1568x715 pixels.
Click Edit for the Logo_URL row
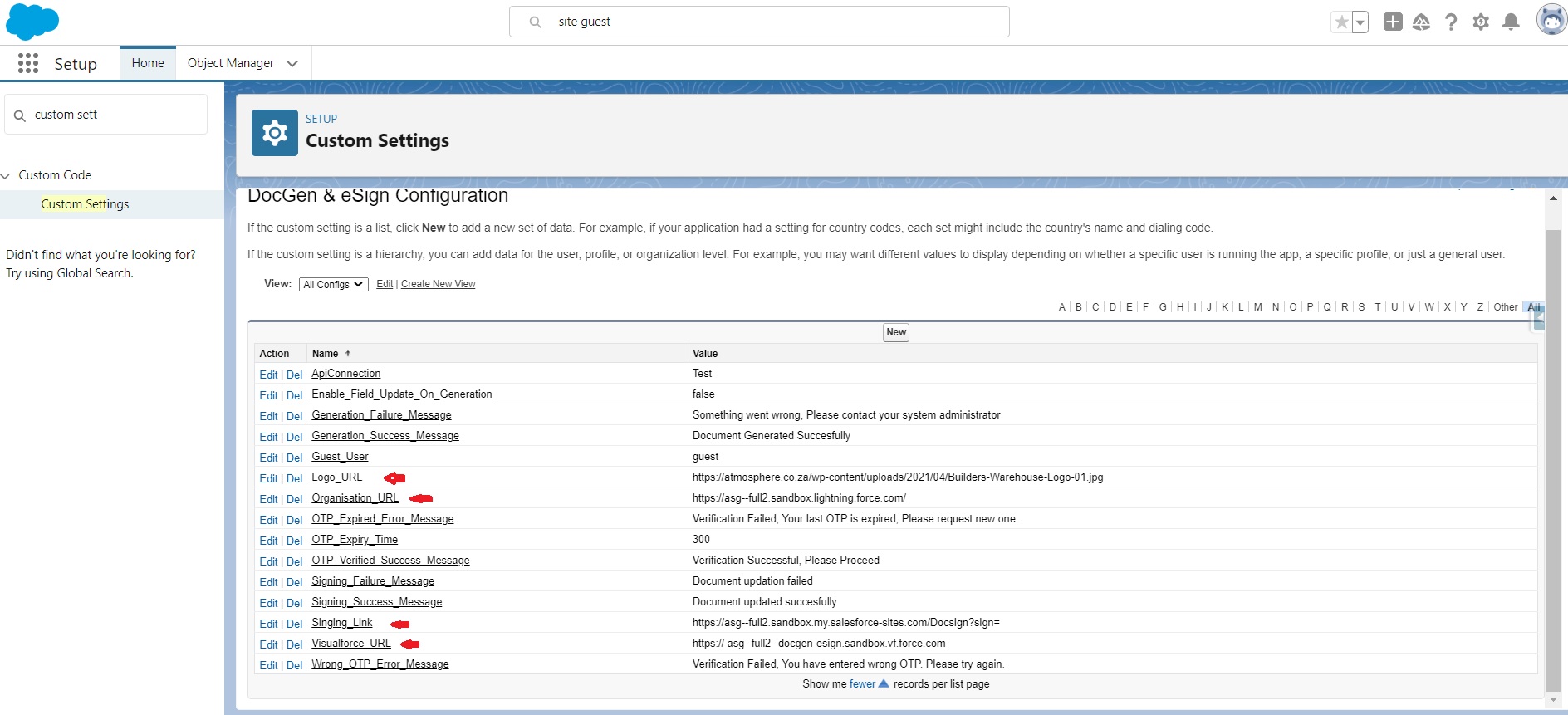[268, 479]
